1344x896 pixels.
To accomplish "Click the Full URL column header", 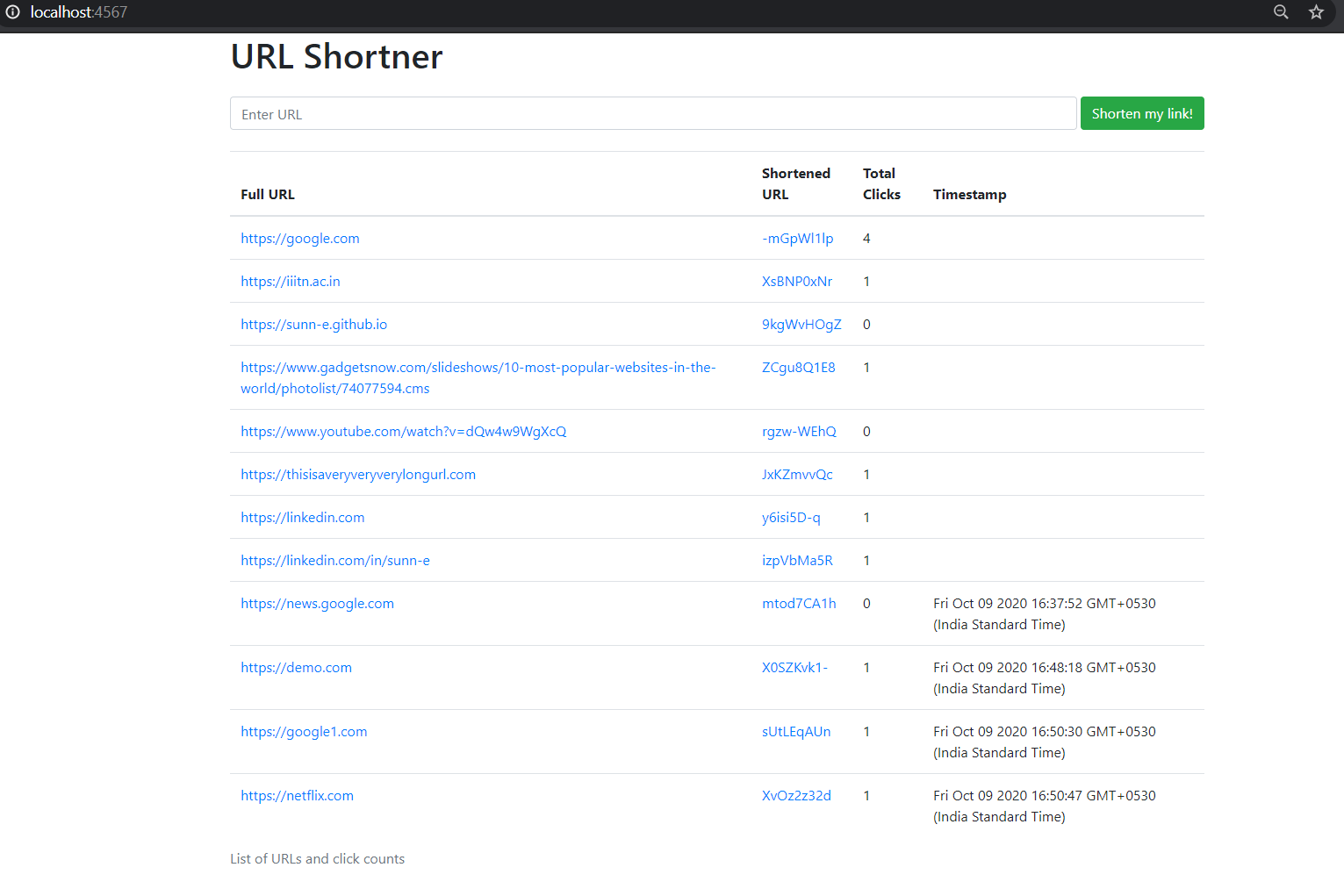I will 268,194.
